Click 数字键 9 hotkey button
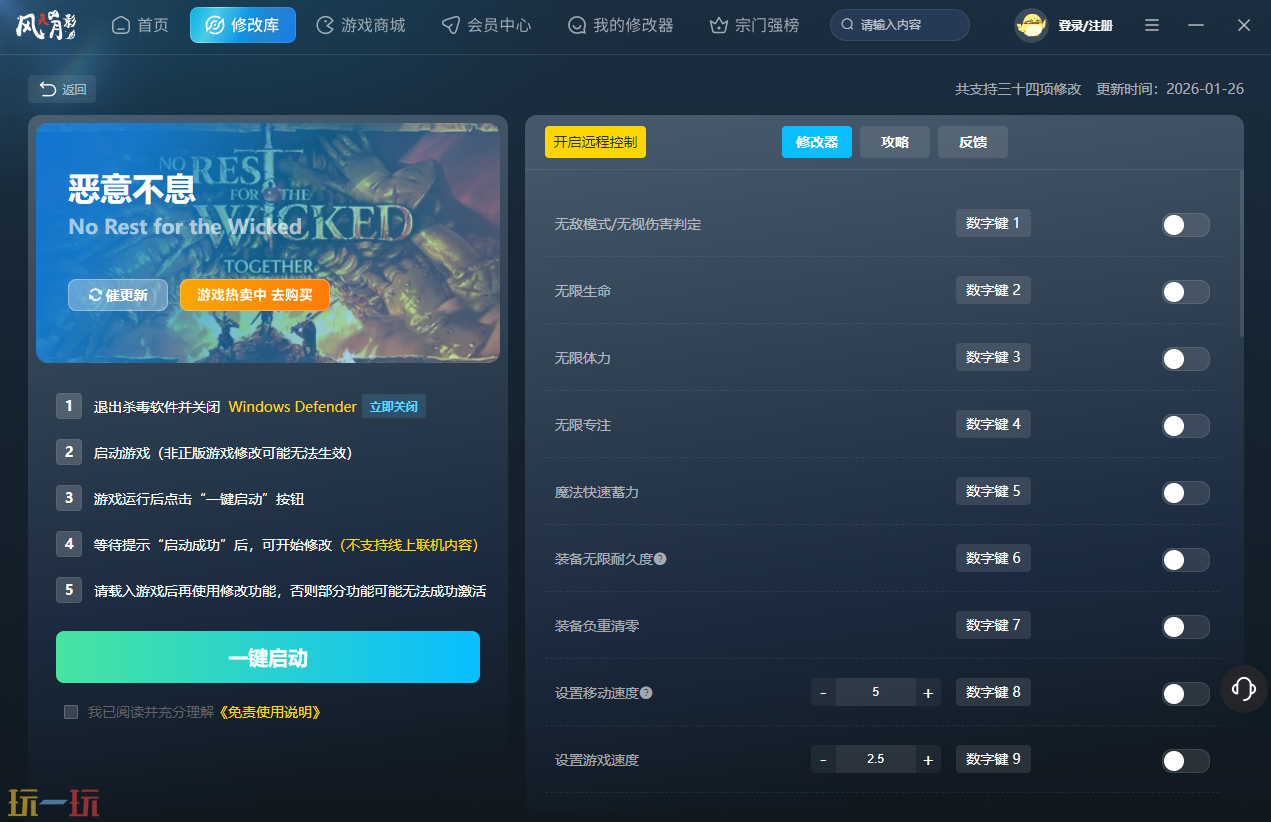This screenshot has width=1271, height=822. point(993,759)
